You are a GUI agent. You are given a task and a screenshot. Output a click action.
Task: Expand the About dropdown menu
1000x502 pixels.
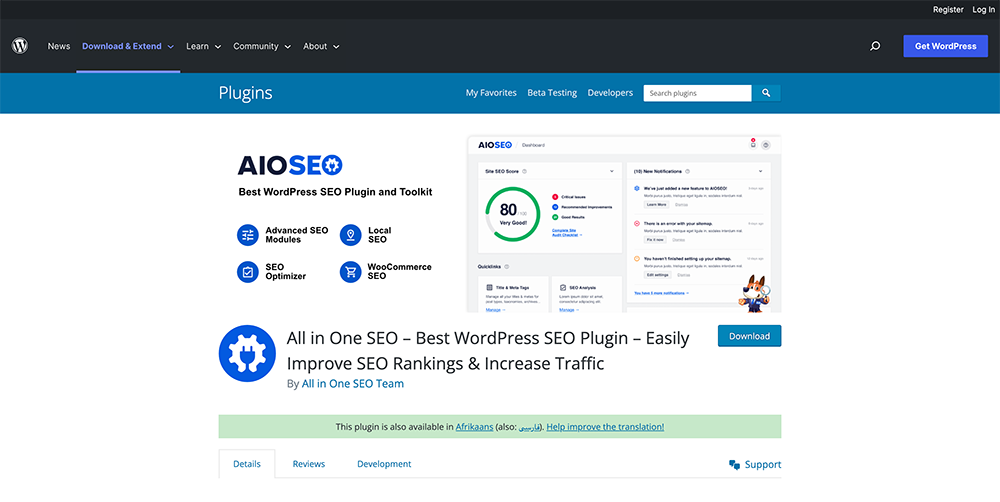pyautogui.click(x=321, y=46)
